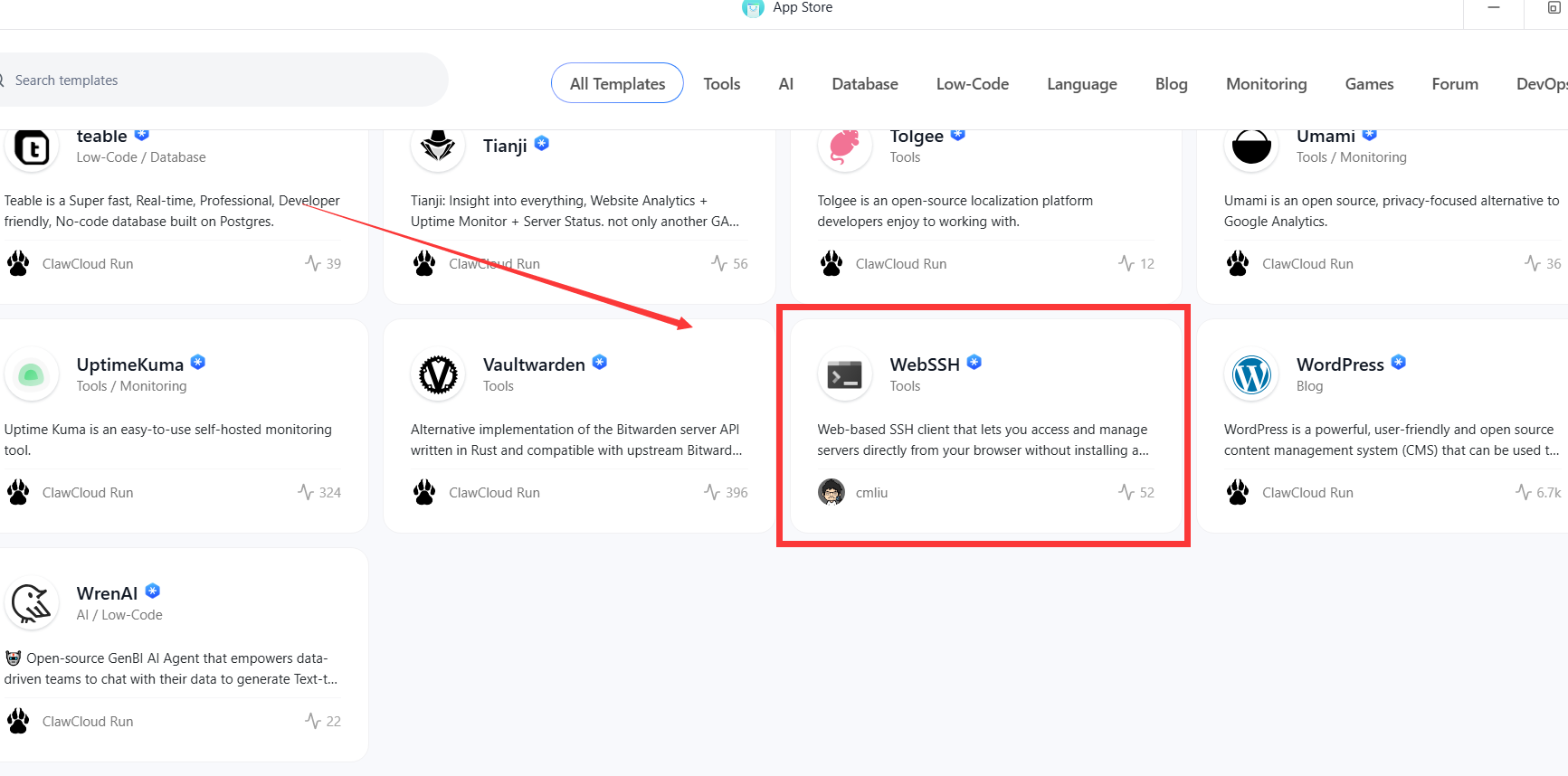Open the Monitoring category tab
Image resolution: width=1568 pixels, height=776 pixels.
click(1266, 83)
